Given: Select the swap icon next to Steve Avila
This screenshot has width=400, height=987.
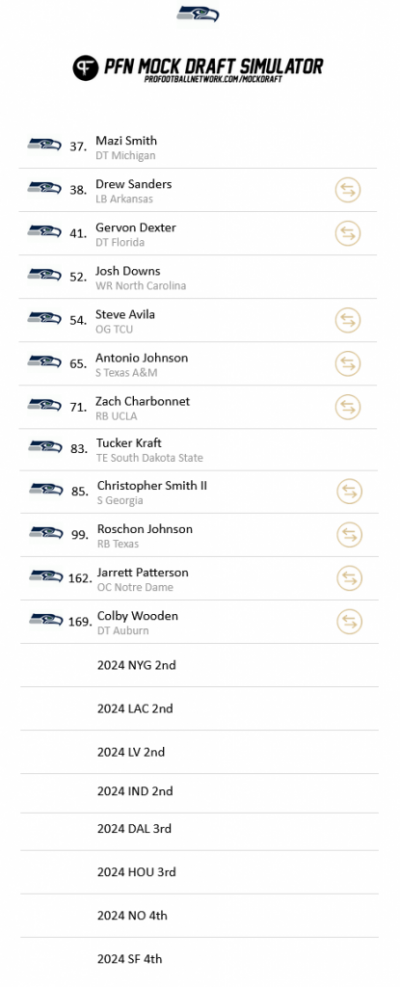Looking at the screenshot, I should click(x=348, y=320).
